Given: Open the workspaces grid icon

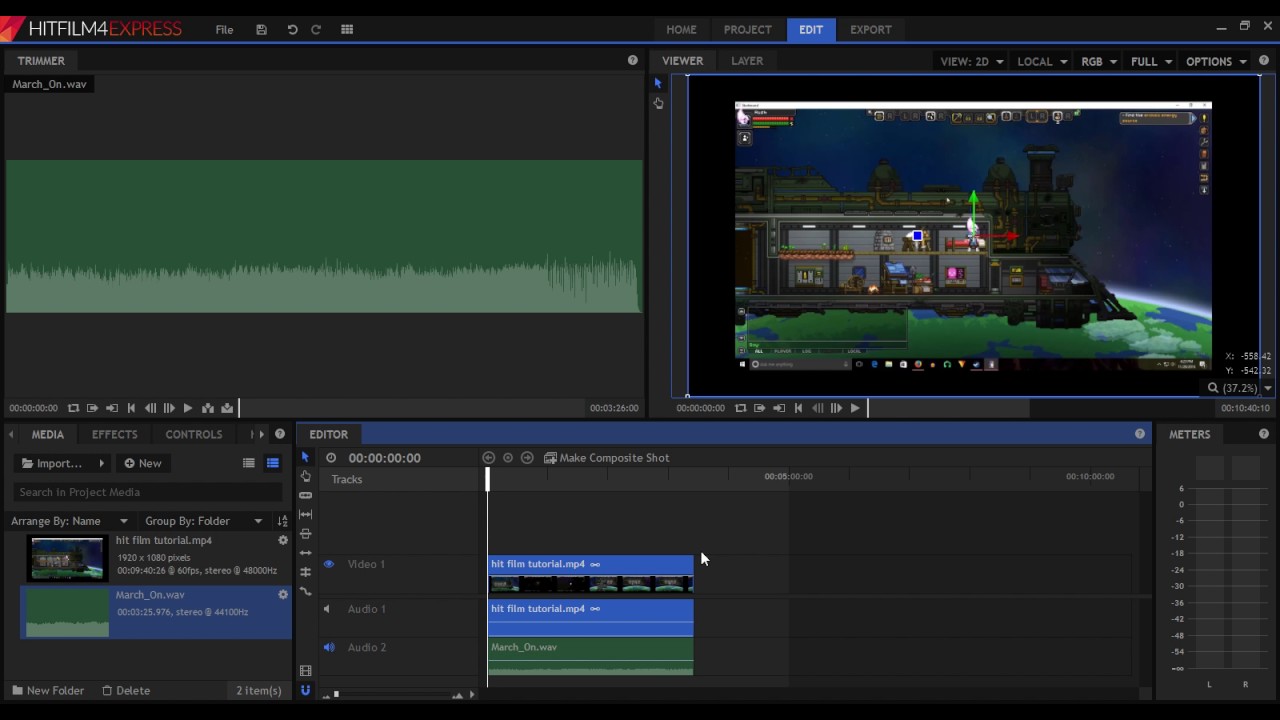Looking at the screenshot, I should pos(347,30).
